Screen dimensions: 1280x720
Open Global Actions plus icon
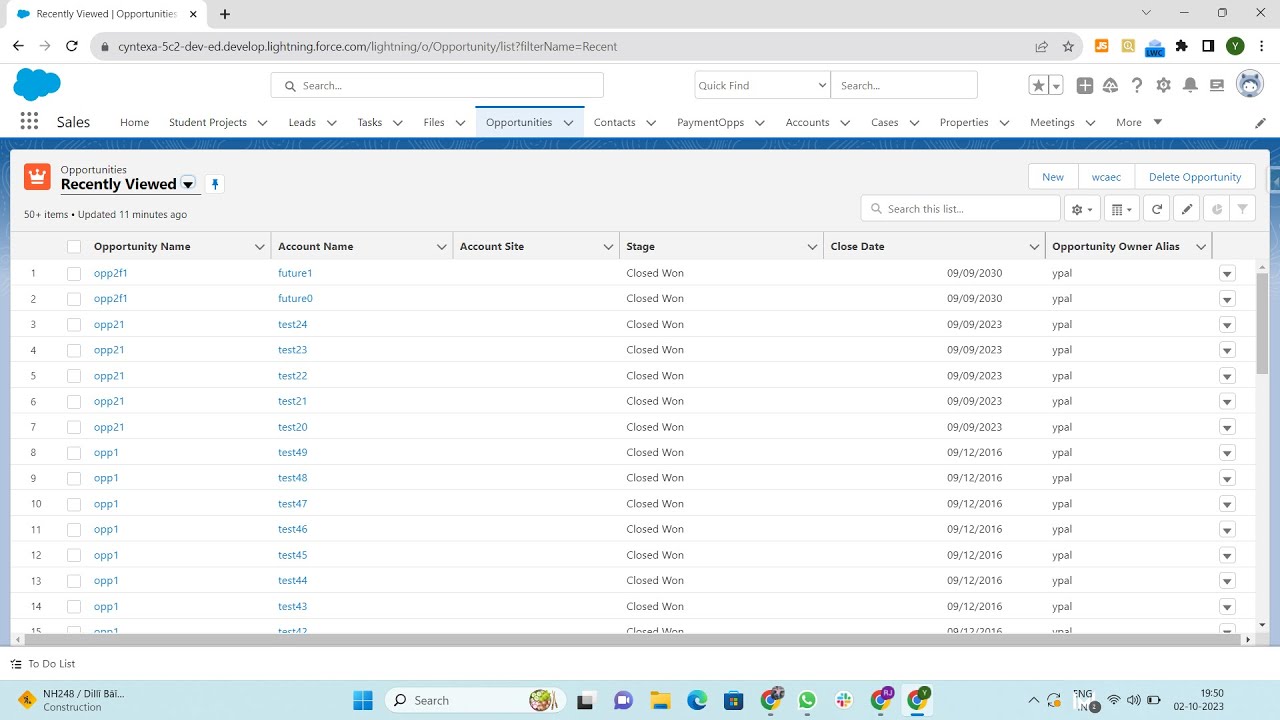pyautogui.click(x=1084, y=85)
